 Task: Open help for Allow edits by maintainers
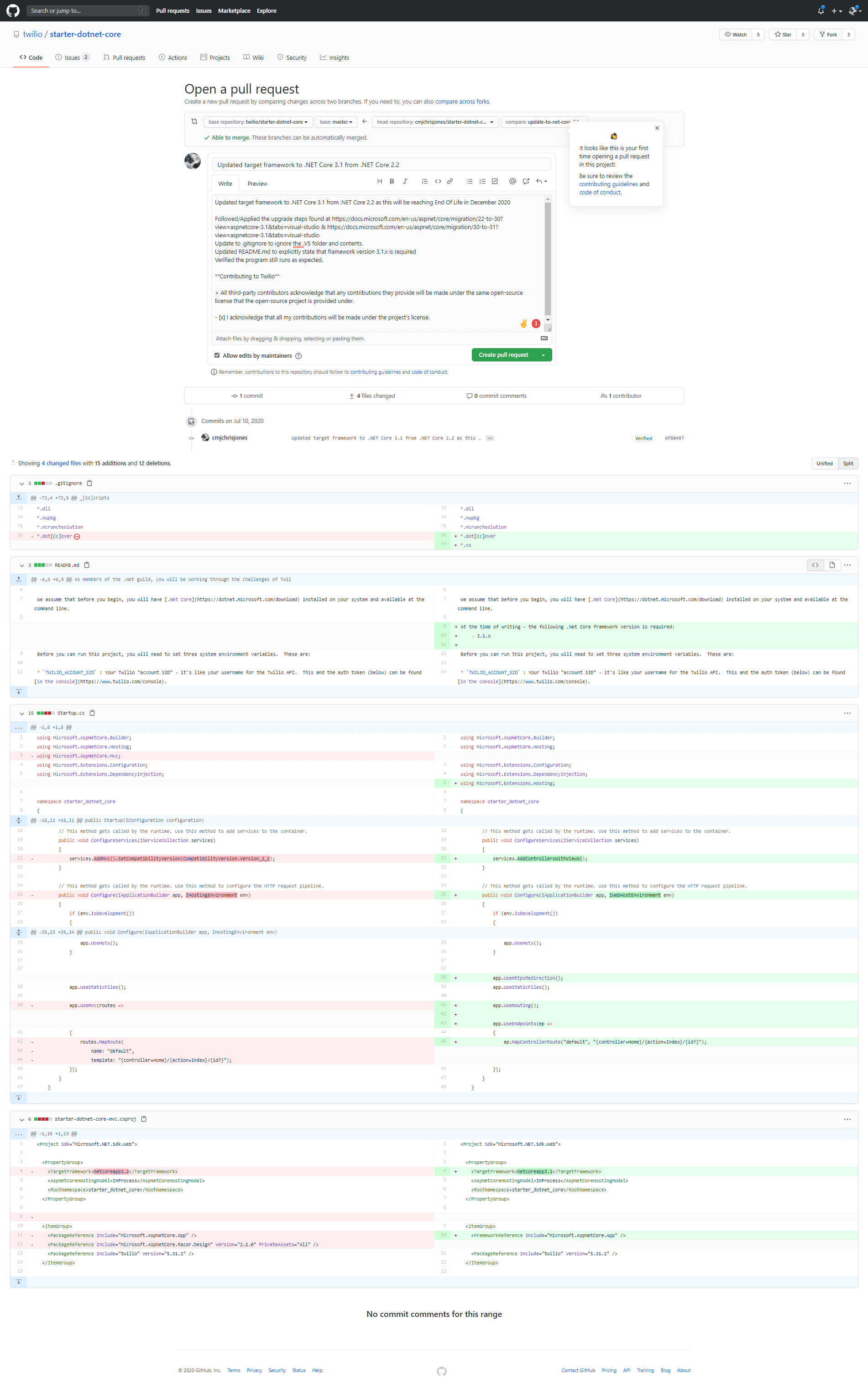298,356
